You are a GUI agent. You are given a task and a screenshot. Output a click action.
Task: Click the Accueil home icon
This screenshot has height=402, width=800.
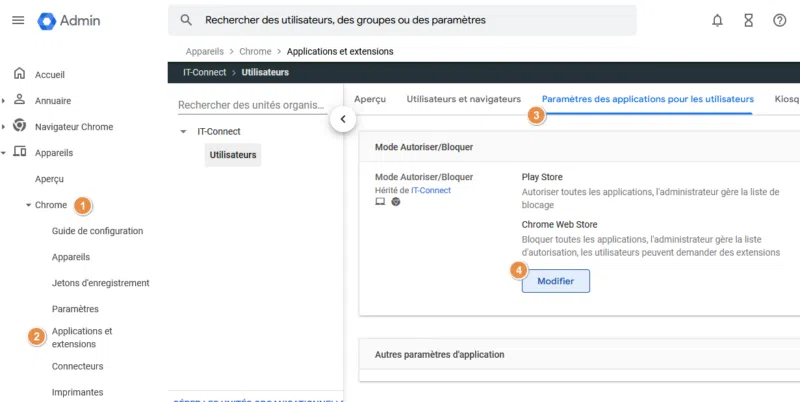pyautogui.click(x=19, y=74)
